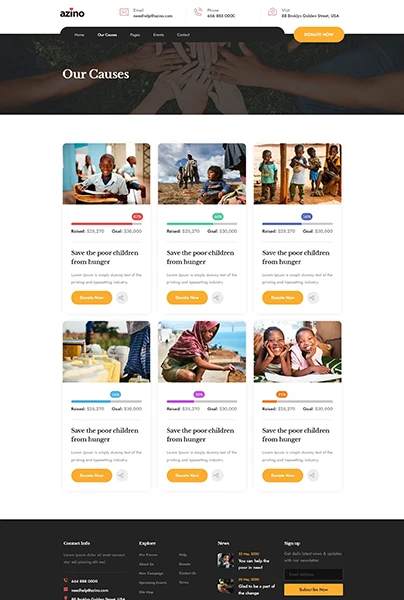Image resolution: width=404 pixels, height=600 pixels.
Task: Select the Events menu item
Action: 158,35
